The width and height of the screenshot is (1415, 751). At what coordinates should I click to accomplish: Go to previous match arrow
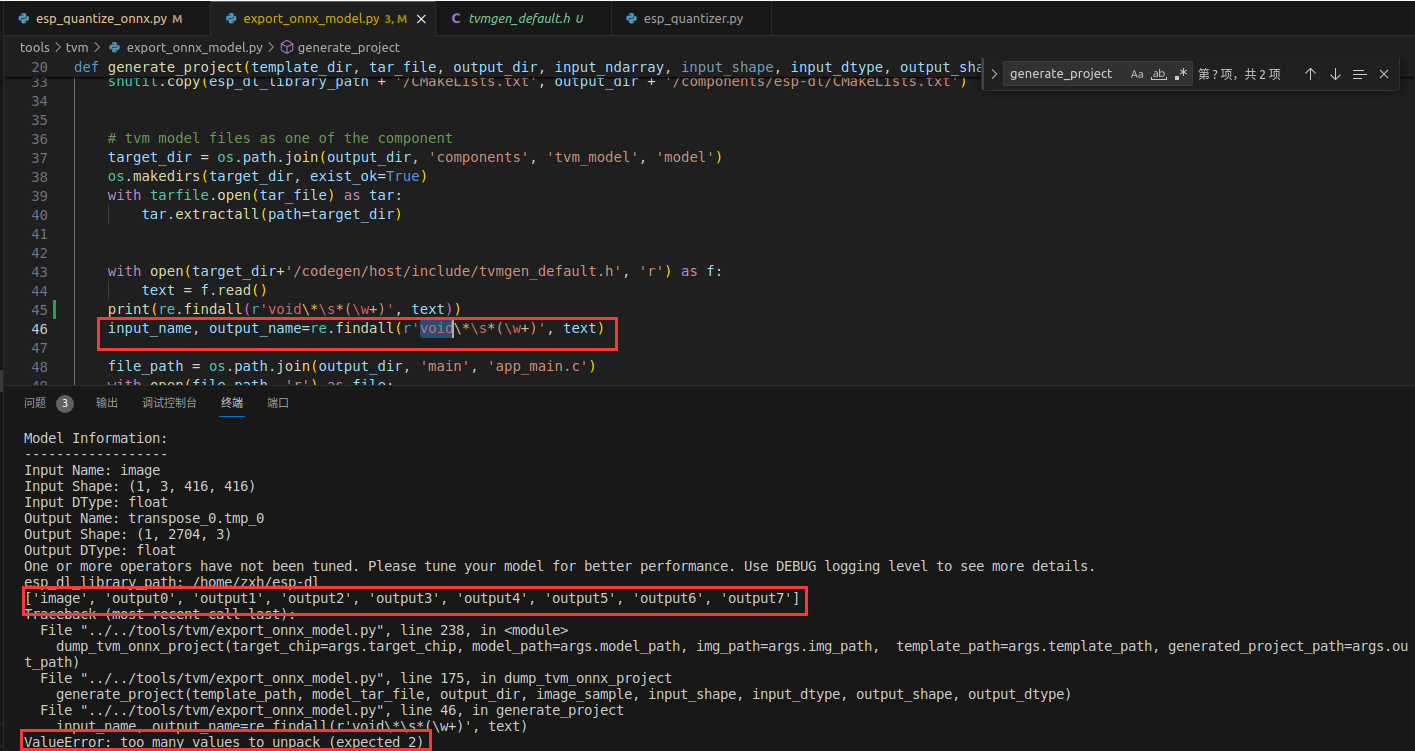tap(1310, 74)
